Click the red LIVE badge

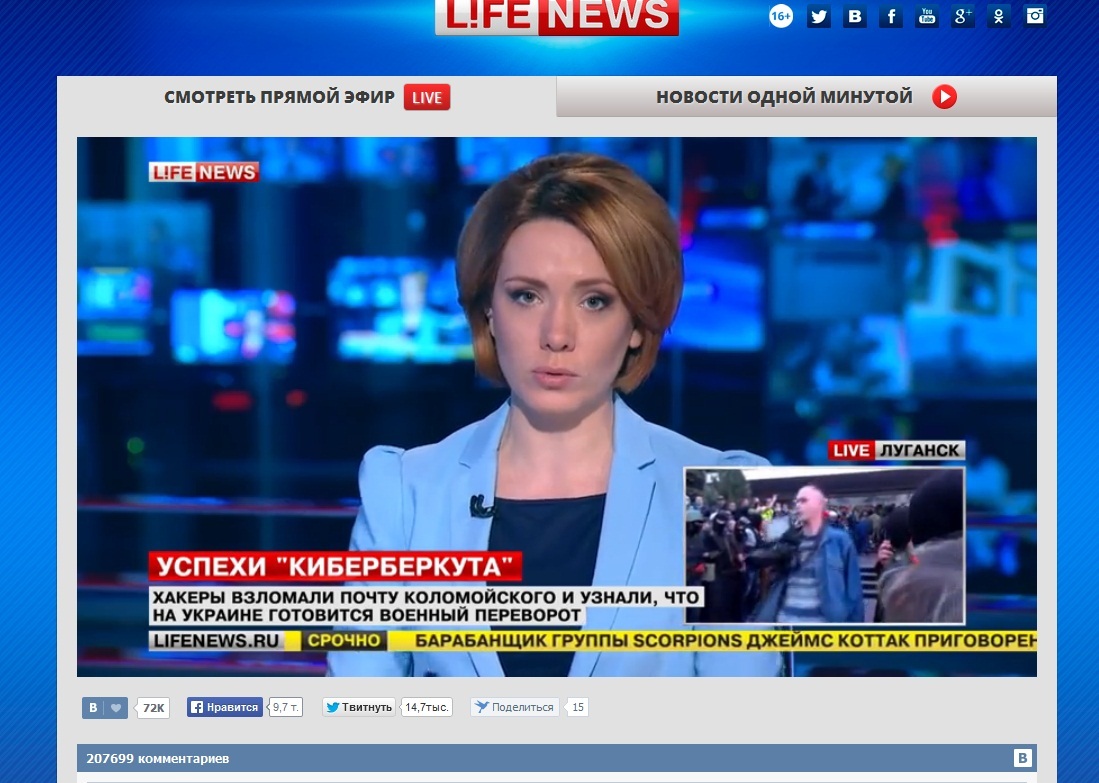[x=427, y=97]
